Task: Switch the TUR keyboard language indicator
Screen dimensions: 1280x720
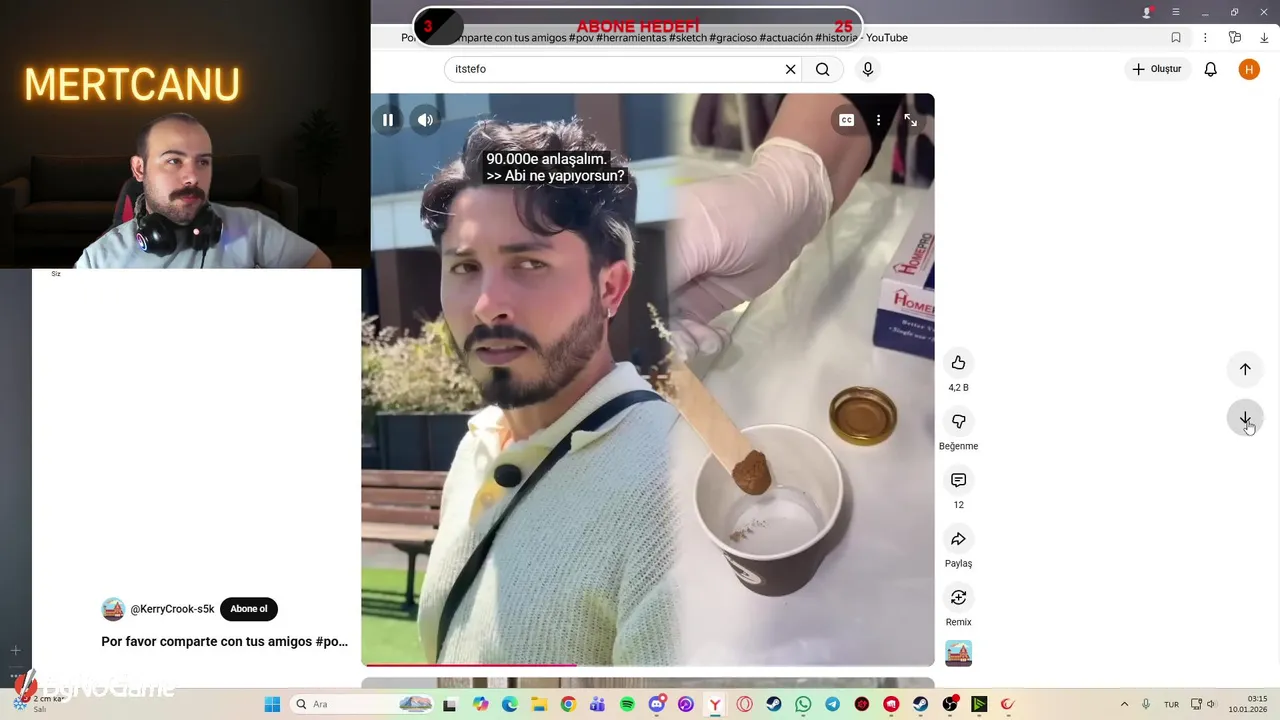Action: tap(1171, 704)
